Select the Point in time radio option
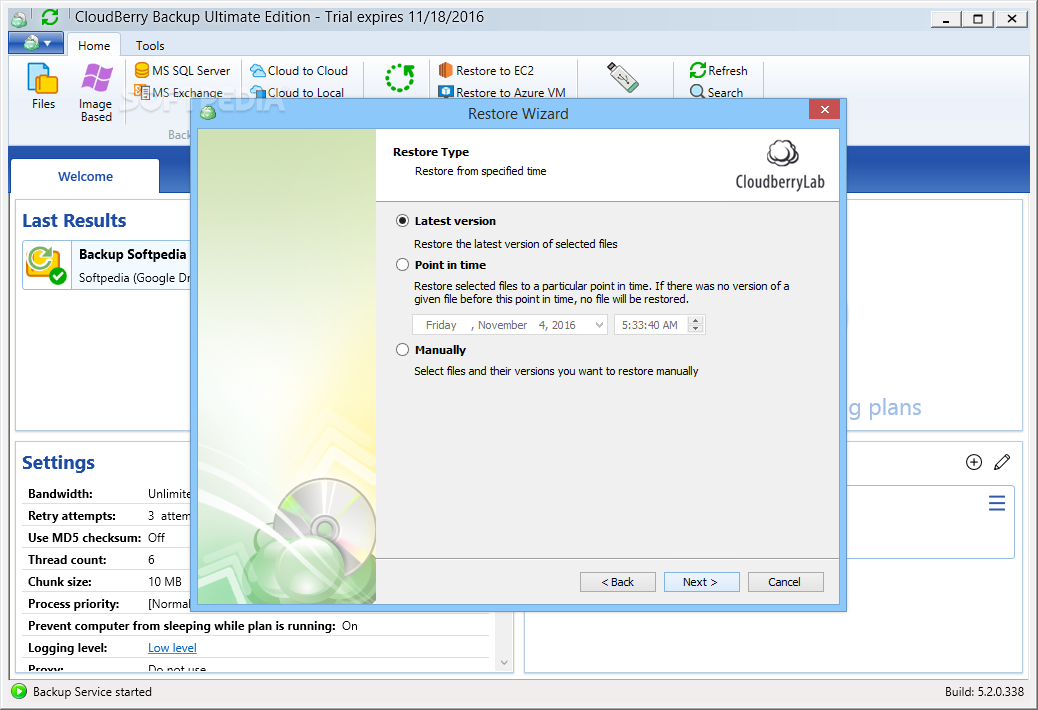The width and height of the screenshot is (1038, 710). (x=402, y=265)
